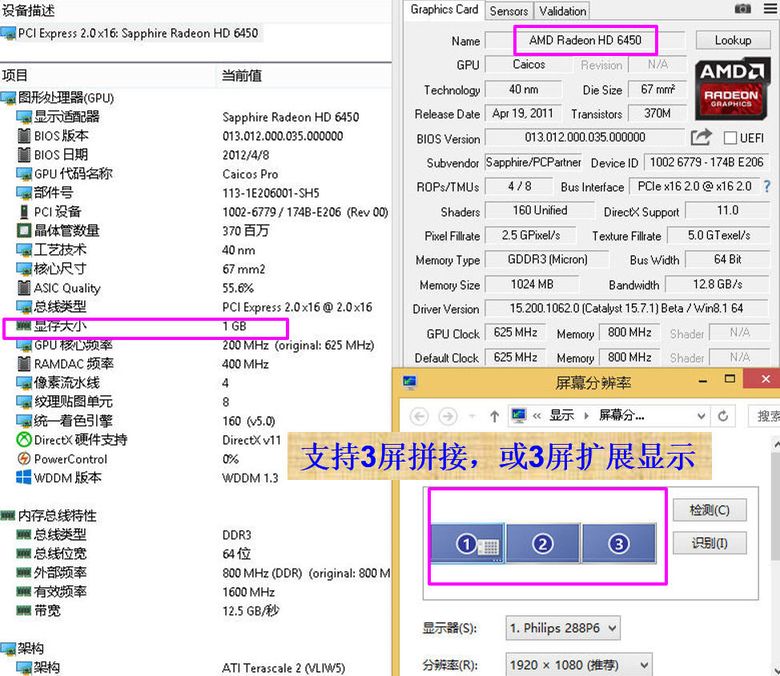Viewport: 780px width, 676px height.
Task: Click the 检测(C) detect button
Action: pos(709,510)
